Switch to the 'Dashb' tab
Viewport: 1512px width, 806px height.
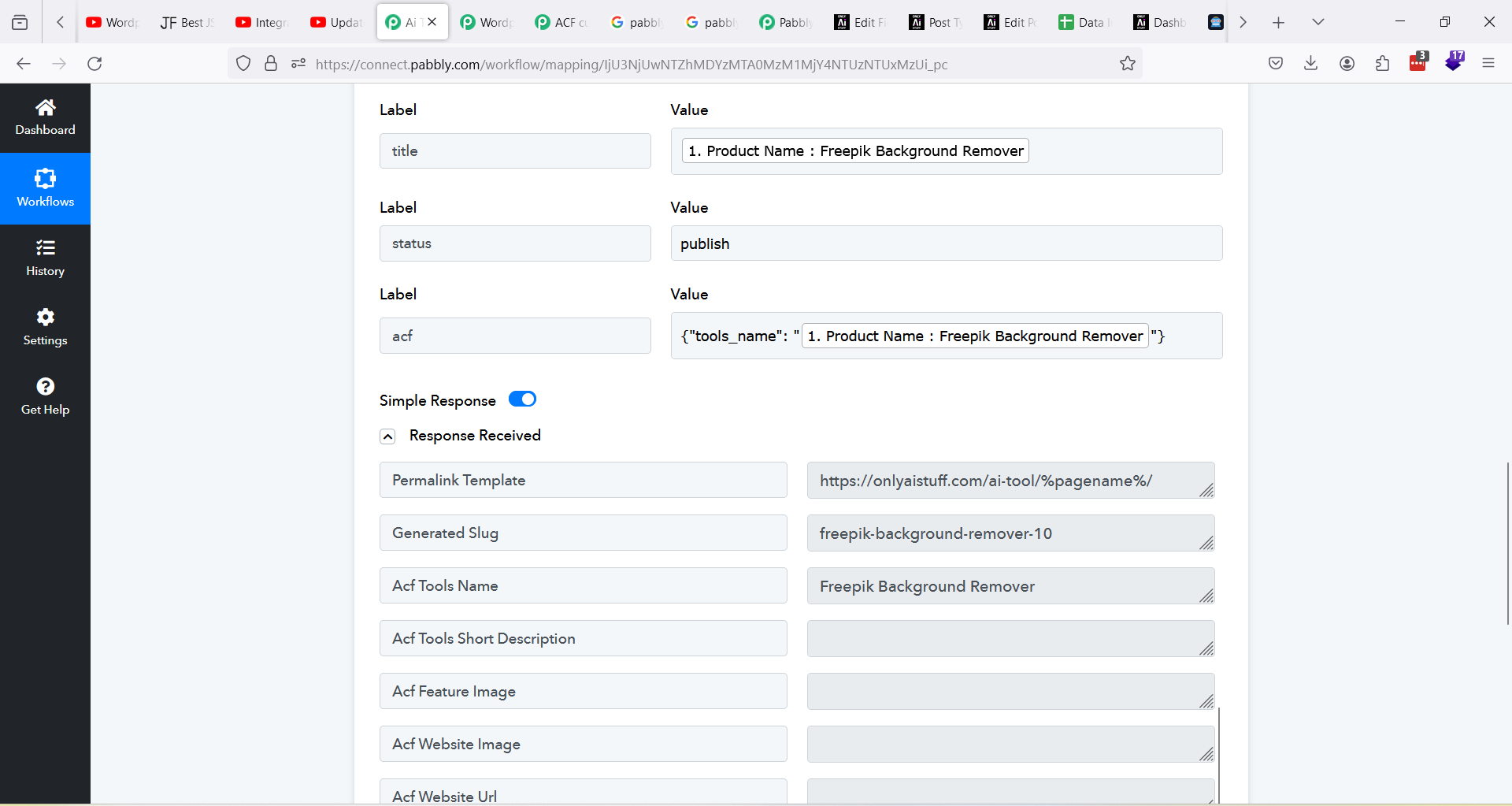(1160, 22)
